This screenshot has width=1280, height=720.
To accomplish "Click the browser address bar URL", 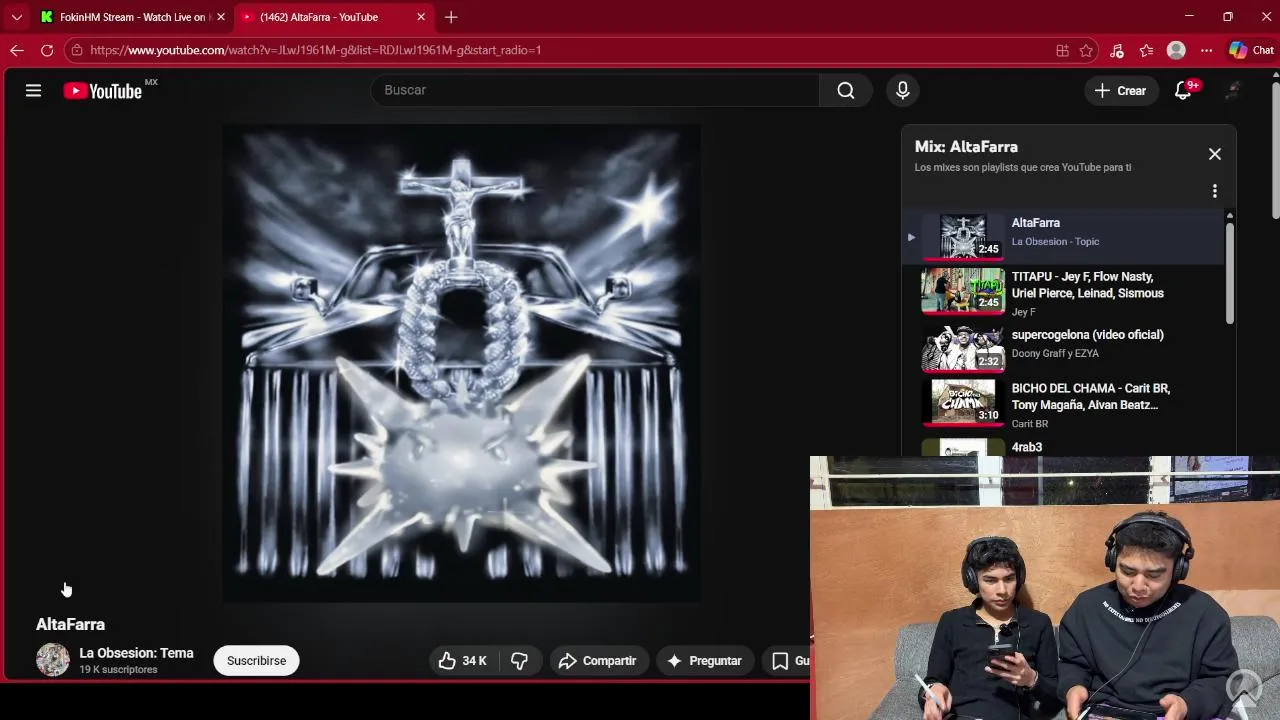I will 315,50.
